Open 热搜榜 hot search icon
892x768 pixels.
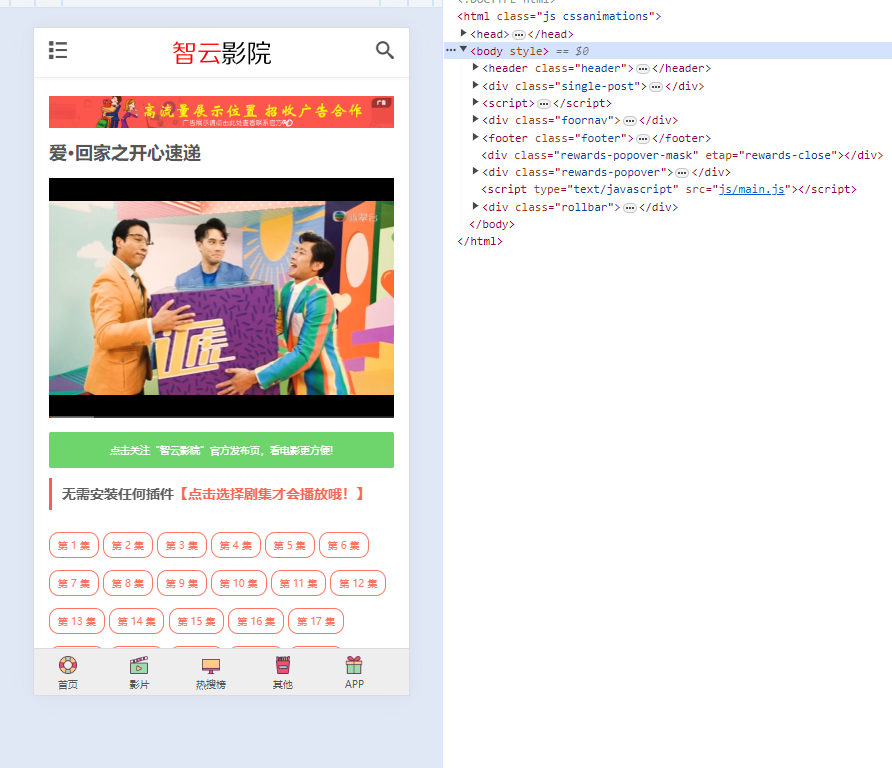[210, 665]
